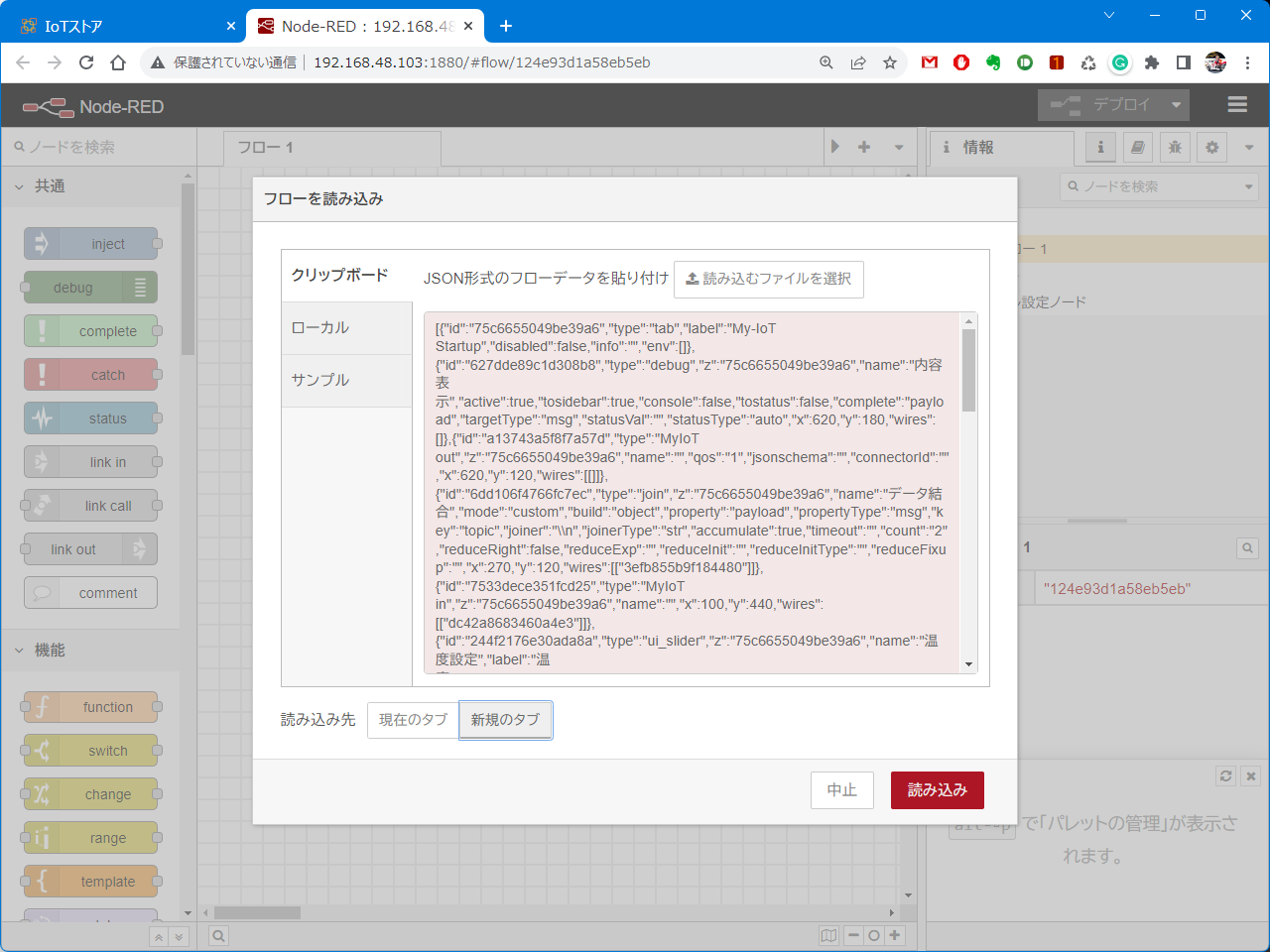Select the サンプル import tab
Viewport: 1270px width, 952px height.
(346, 381)
